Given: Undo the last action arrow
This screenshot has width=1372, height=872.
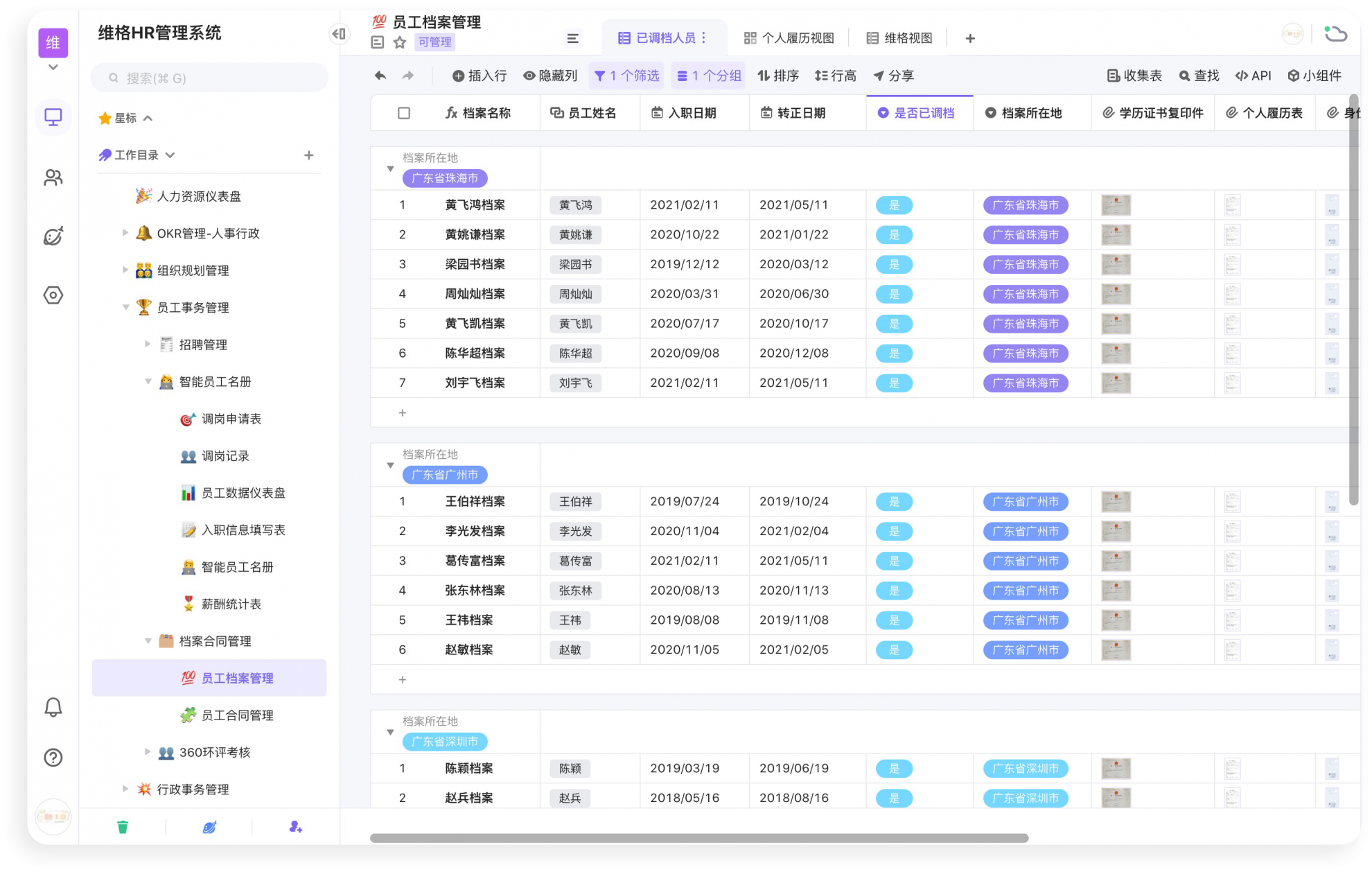Looking at the screenshot, I should (380, 76).
